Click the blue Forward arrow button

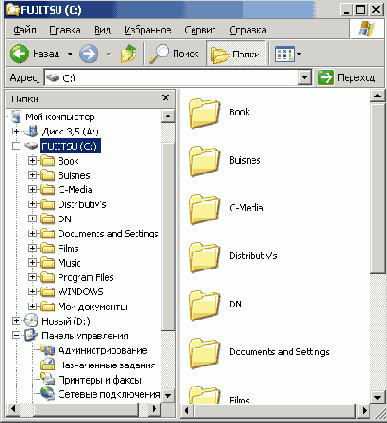(89, 54)
